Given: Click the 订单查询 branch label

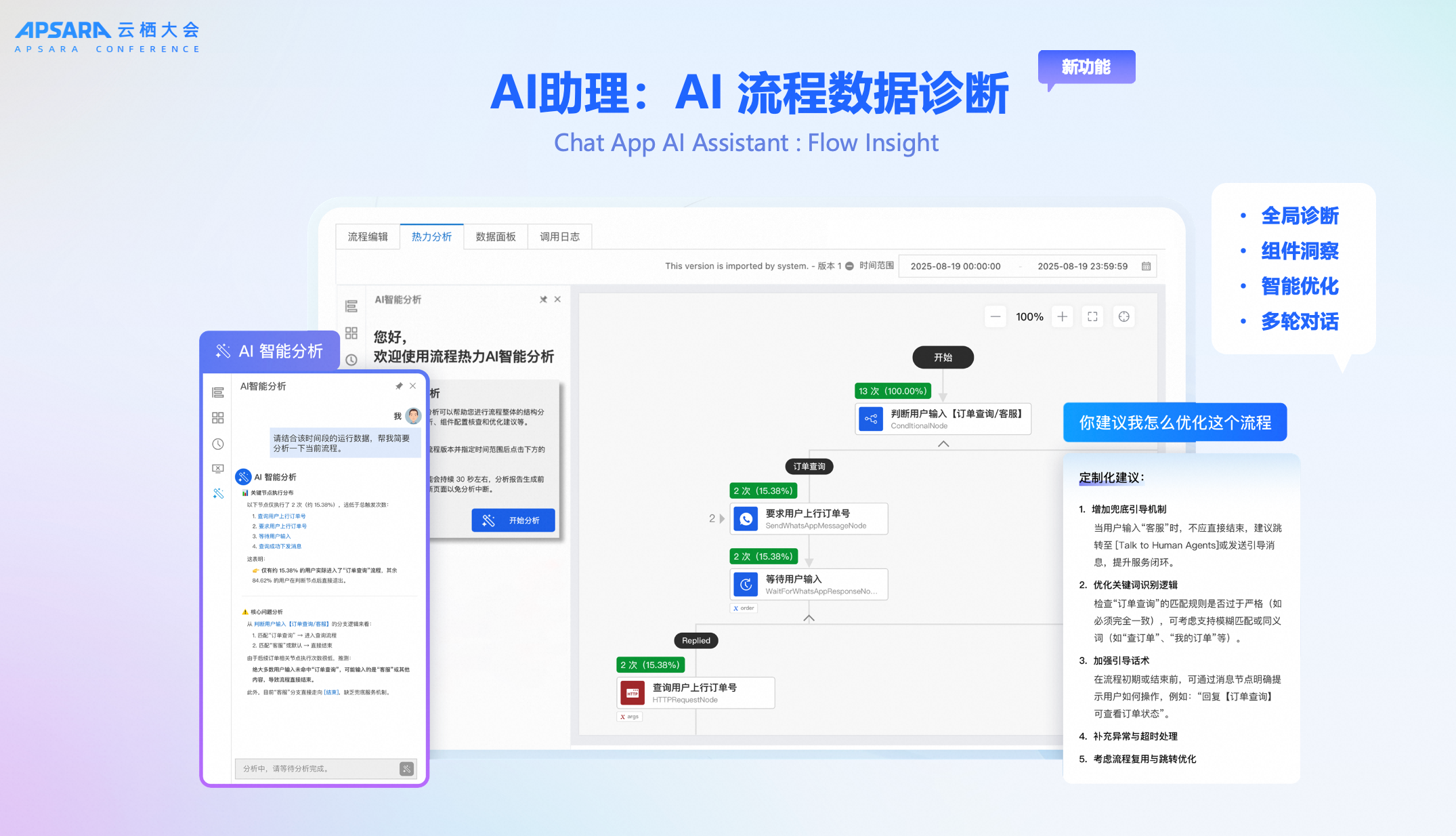Looking at the screenshot, I should (809, 466).
